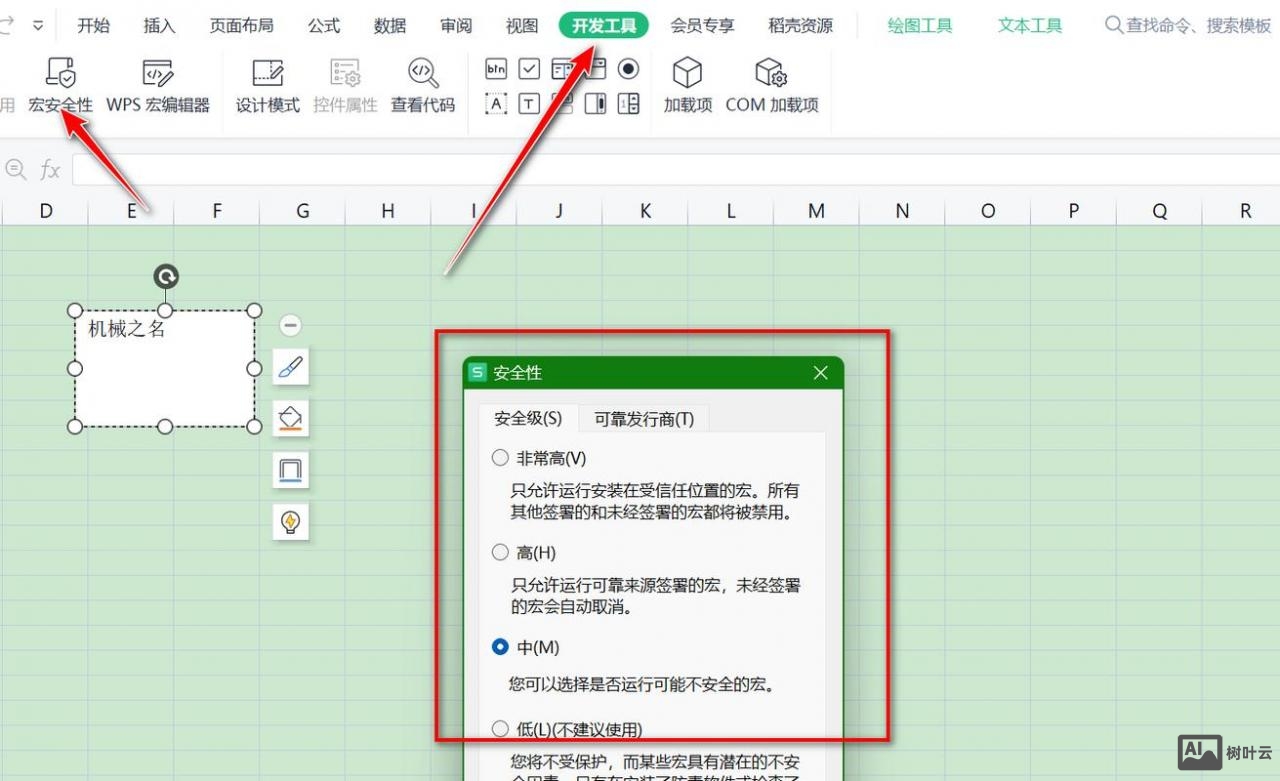Viewport: 1280px width, 781px height.
Task: Switch to 绘图工具 tab
Action: 919,26
